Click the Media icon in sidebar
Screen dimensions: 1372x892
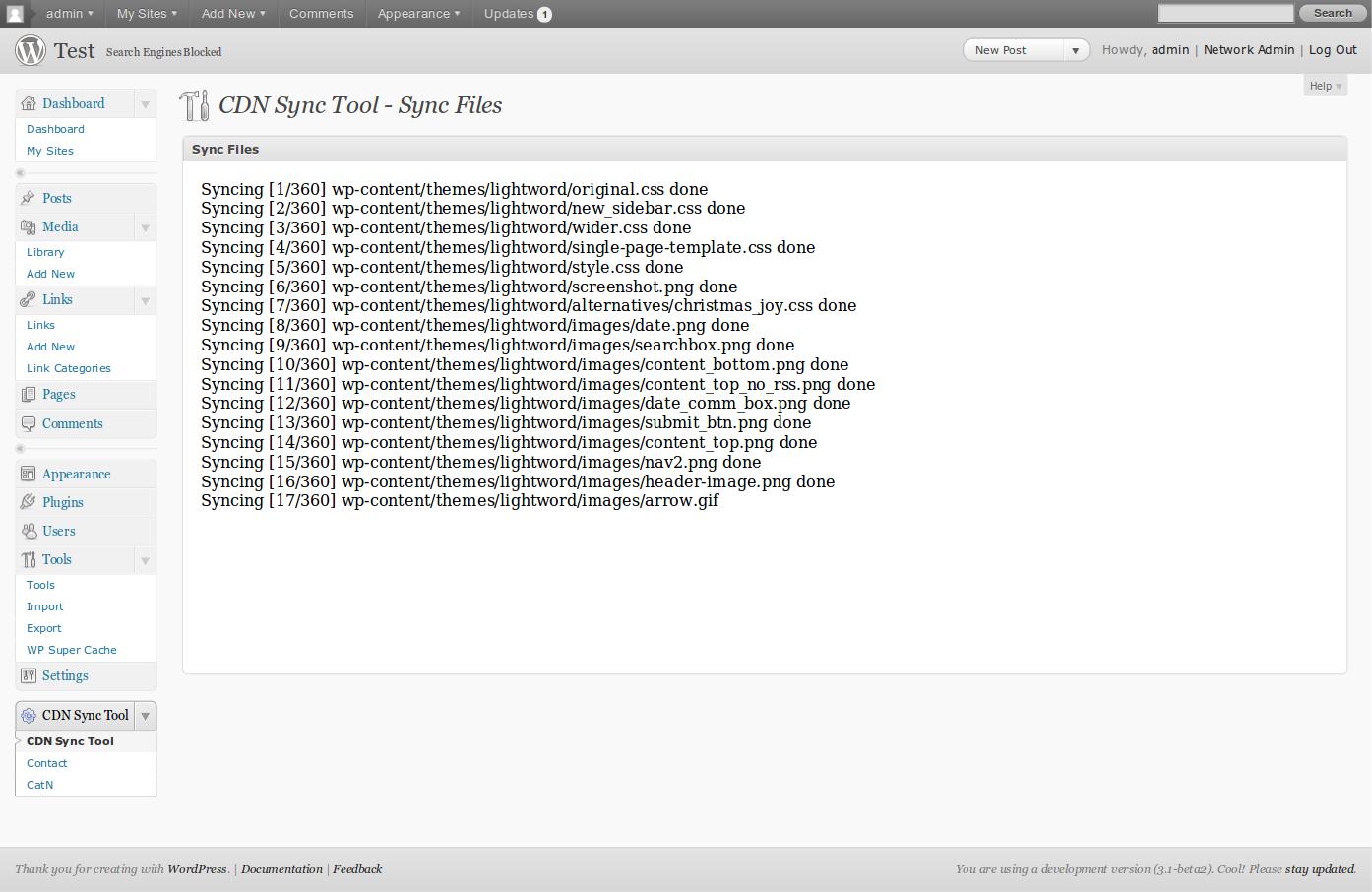[28, 226]
